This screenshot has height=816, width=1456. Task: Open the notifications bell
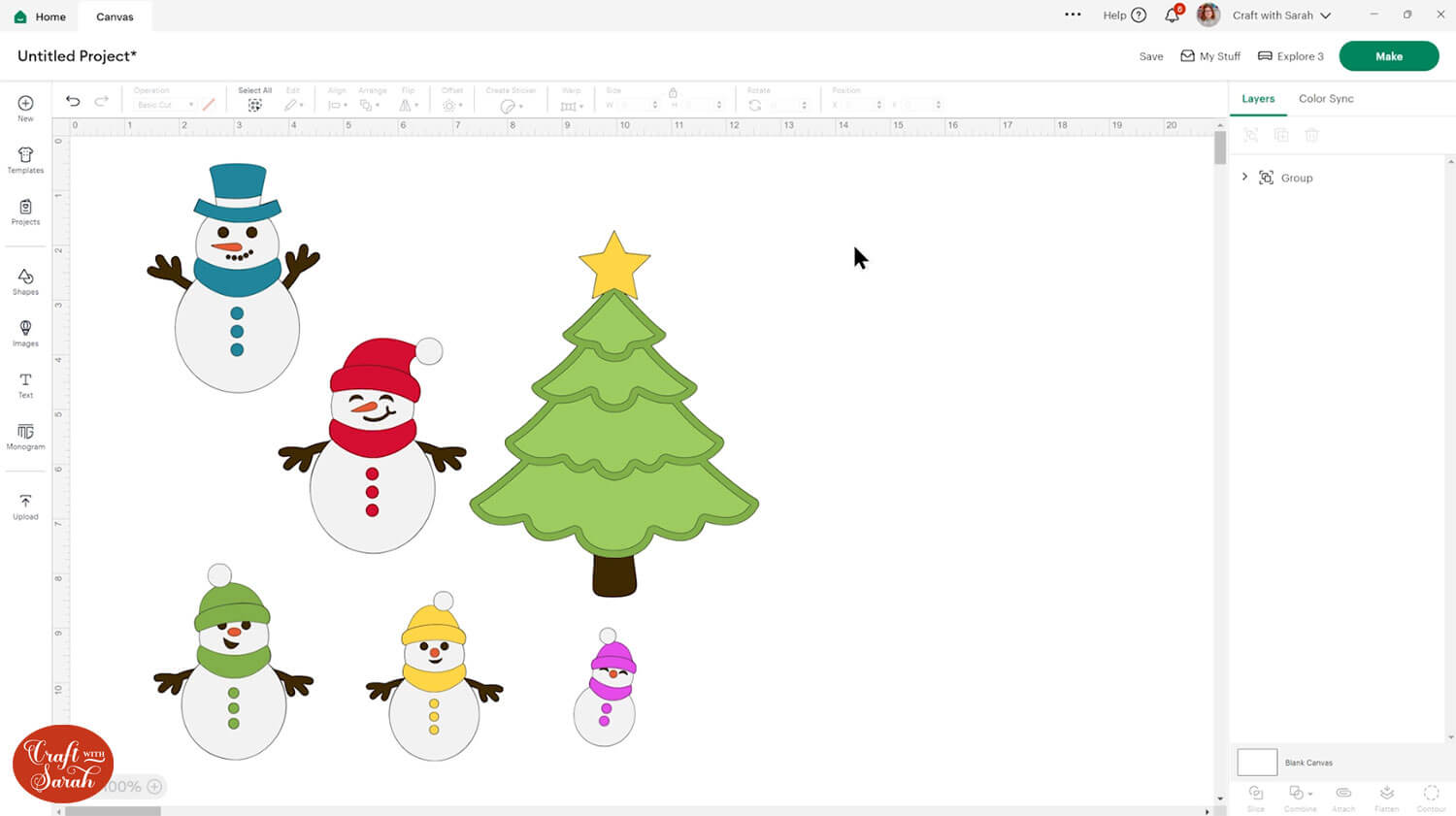click(1172, 16)
